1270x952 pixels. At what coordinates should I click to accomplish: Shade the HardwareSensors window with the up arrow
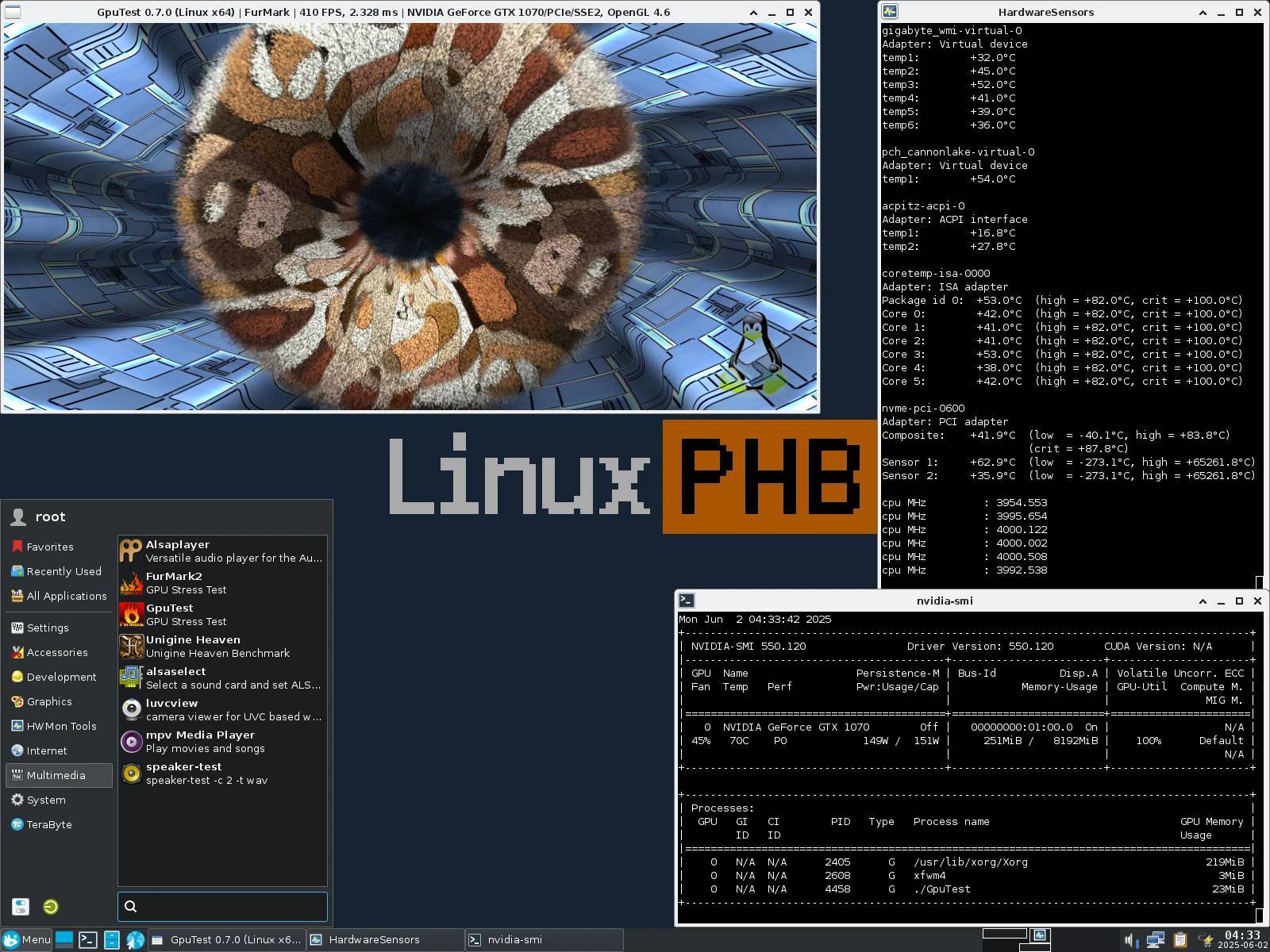tap(1203, 12)
